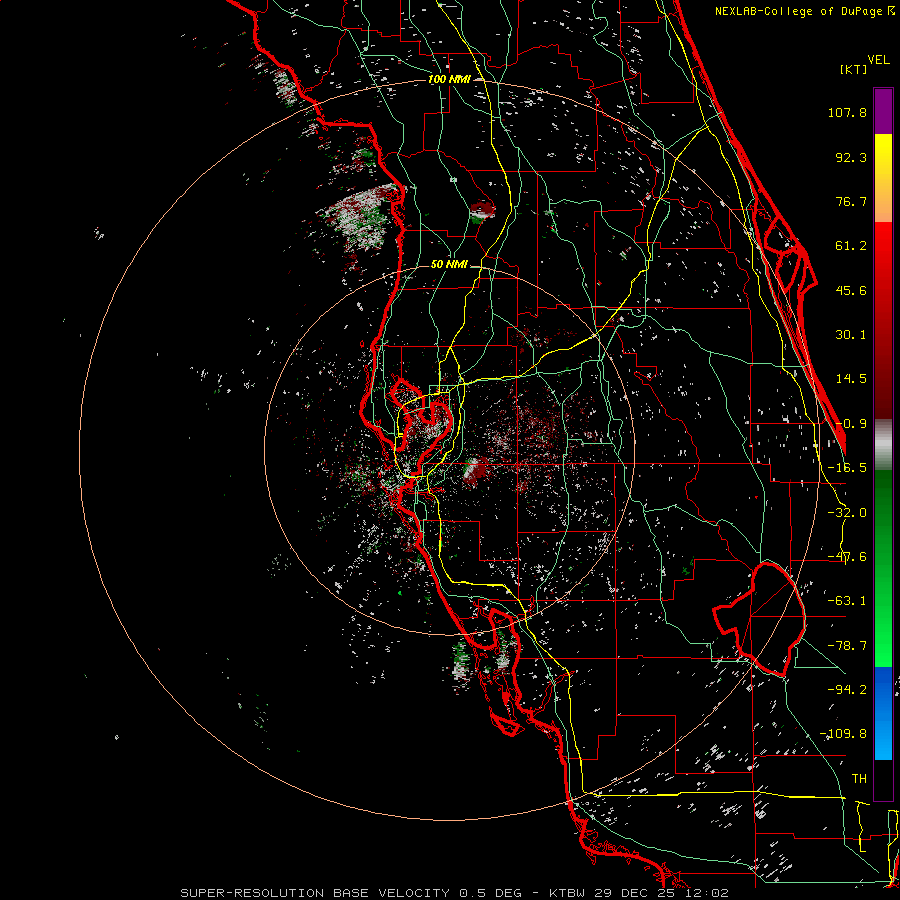The image size is (900, 900).
Task: Click the -0.9 velocity scale value
Action: pyautogui.click(x=851, y=424)
